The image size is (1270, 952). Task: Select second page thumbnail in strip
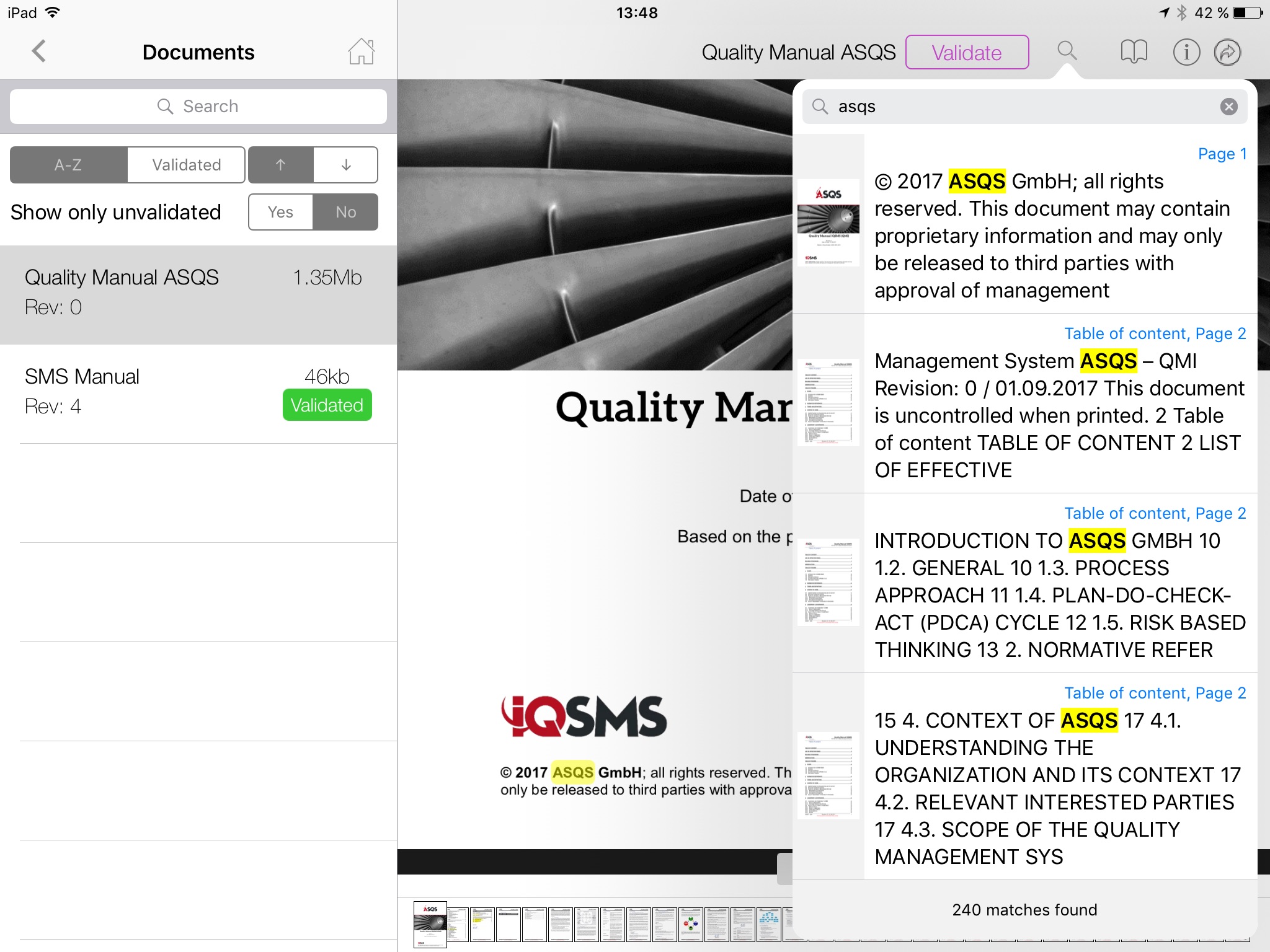[x=458, y=923]
